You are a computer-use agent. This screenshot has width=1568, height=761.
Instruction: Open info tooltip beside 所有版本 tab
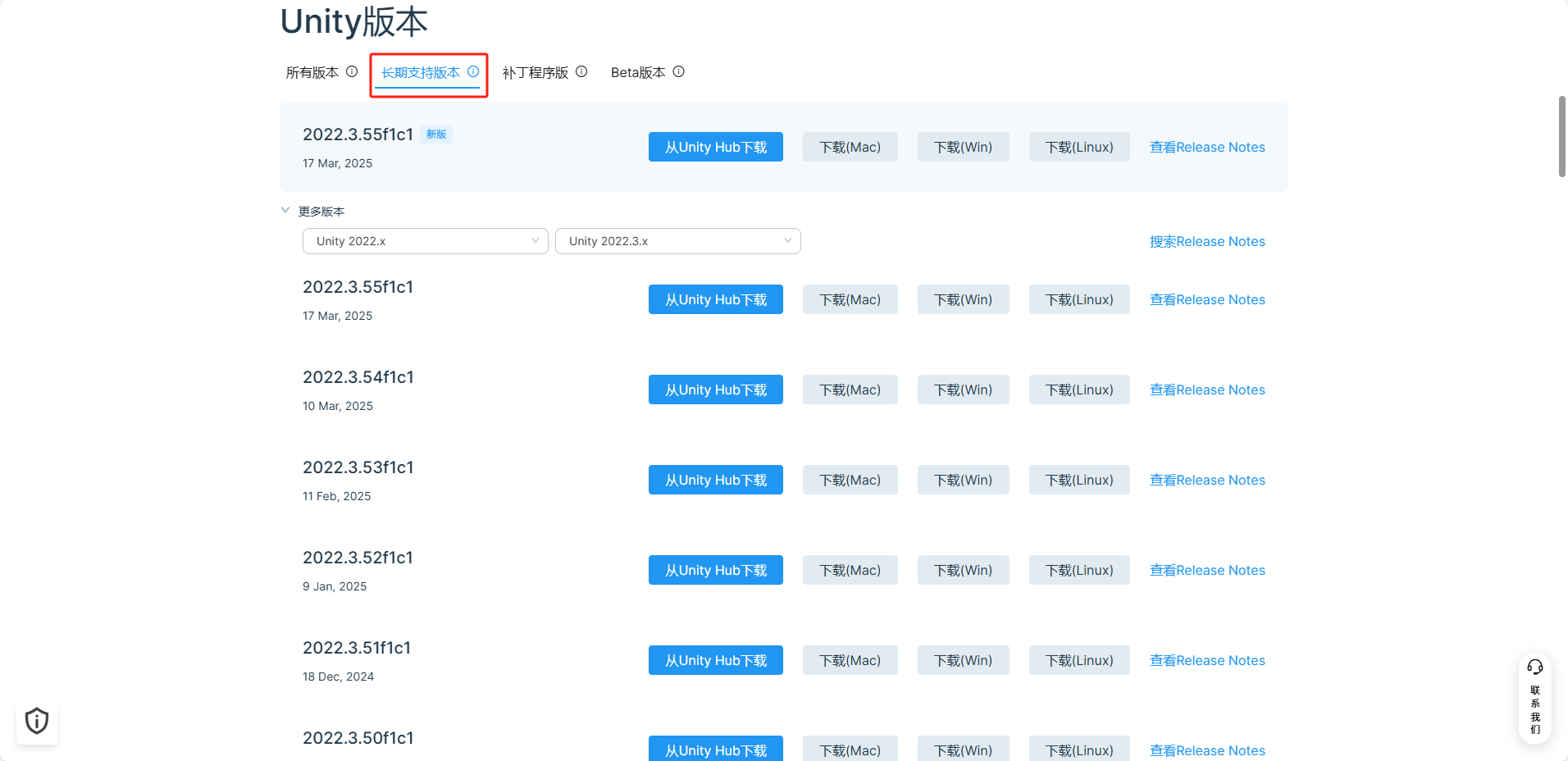coord(353,72)
